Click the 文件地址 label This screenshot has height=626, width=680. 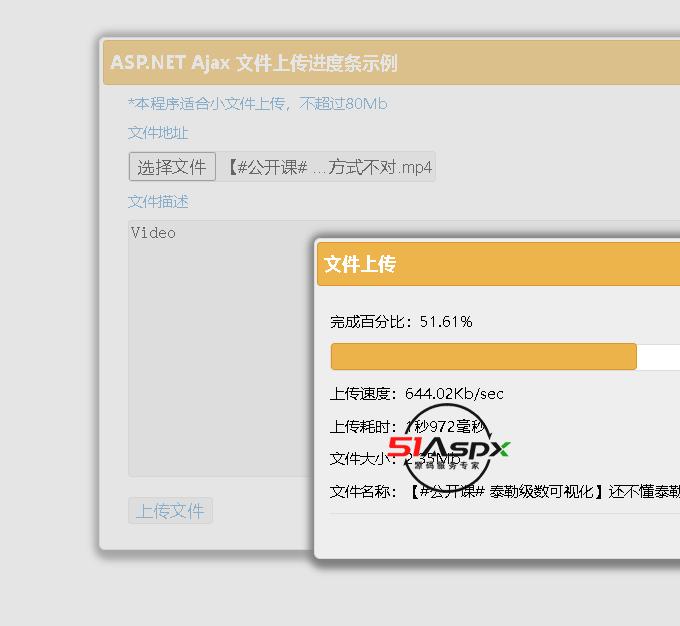click(158, 133)
